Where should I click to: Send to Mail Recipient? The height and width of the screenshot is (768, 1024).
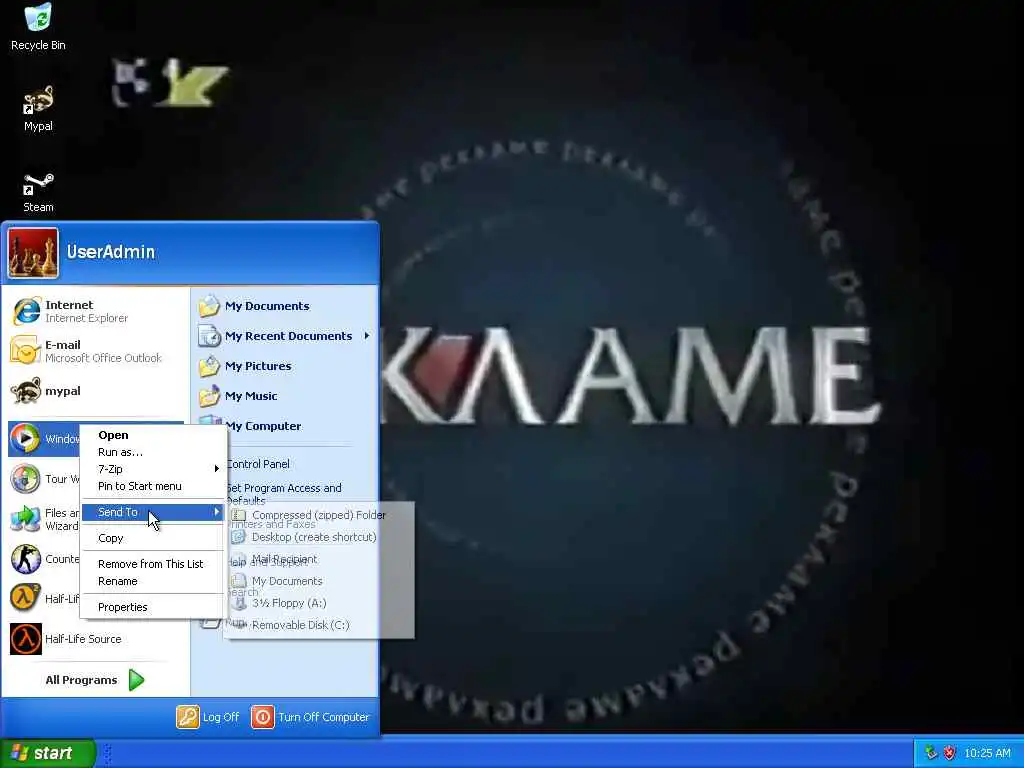(x=319, y=559)
